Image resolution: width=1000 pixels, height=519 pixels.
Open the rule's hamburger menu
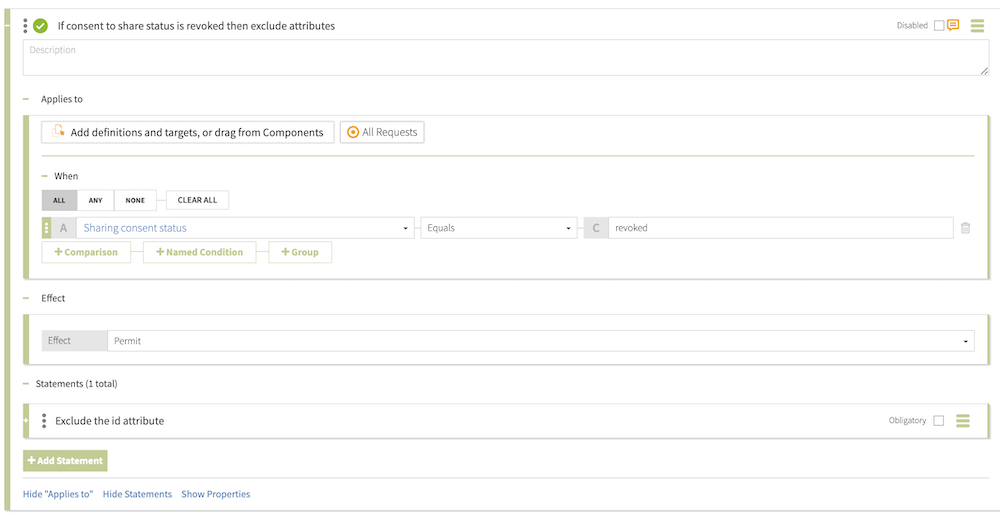click(977, 26)
